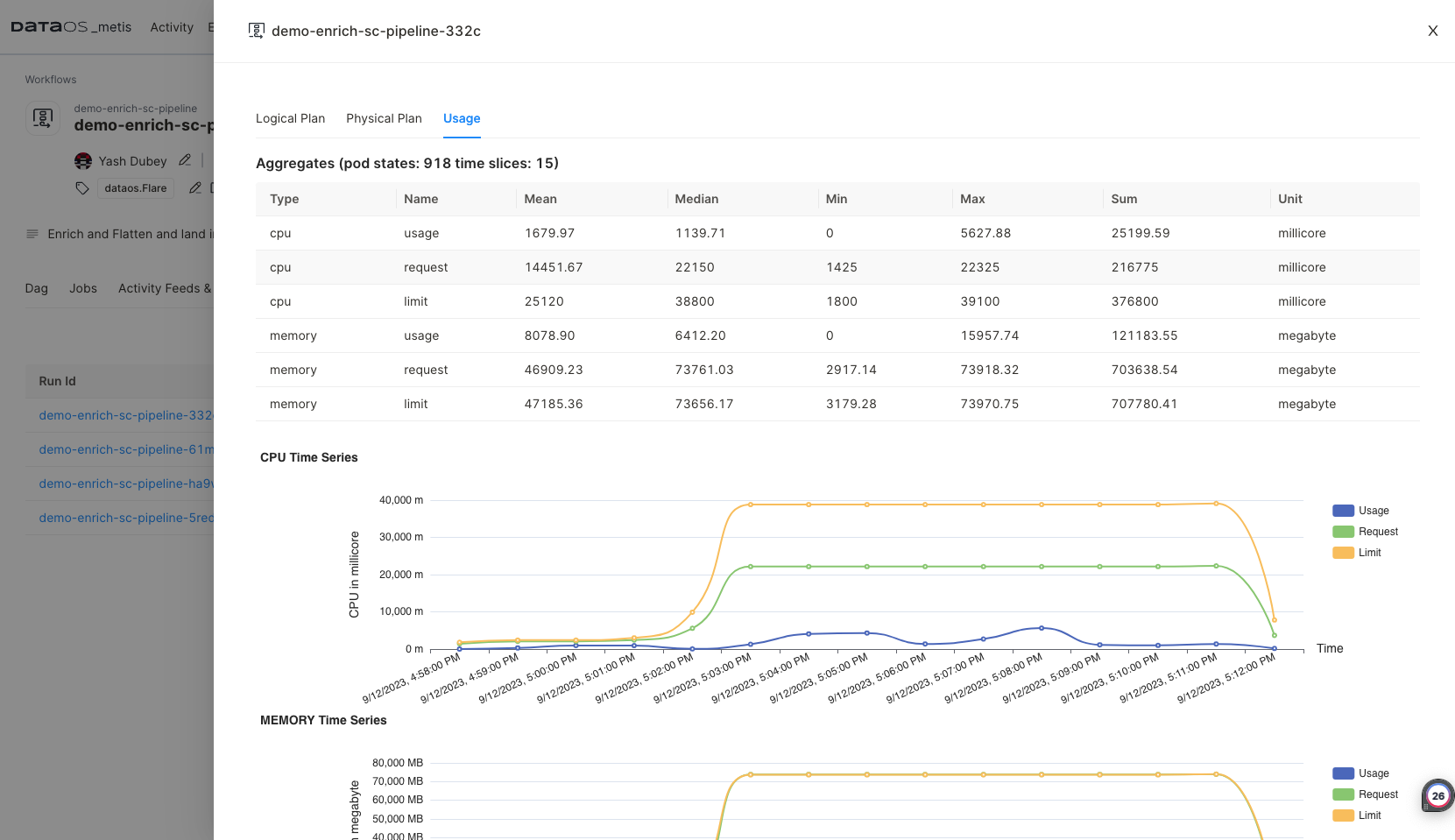Select the dataos.Flare tag chip
This screenshot has height=840, width=1455.
pos(136,188)
